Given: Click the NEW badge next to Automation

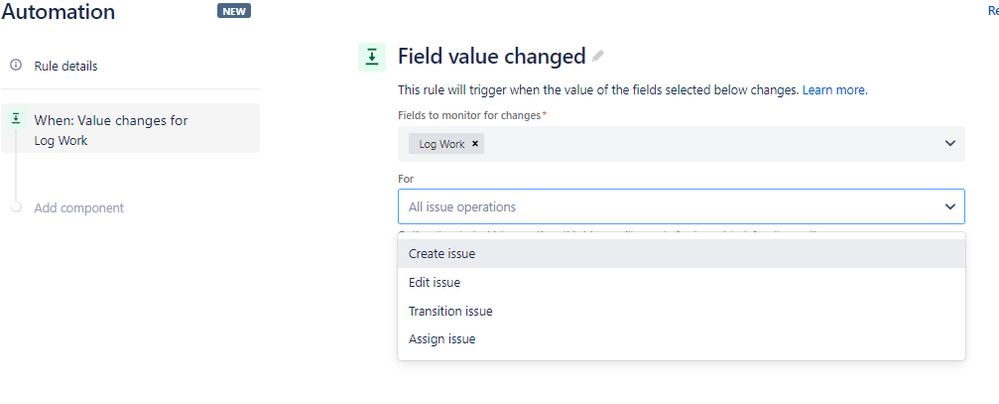Looking at the screenshot, I should (x=234, y=12).
